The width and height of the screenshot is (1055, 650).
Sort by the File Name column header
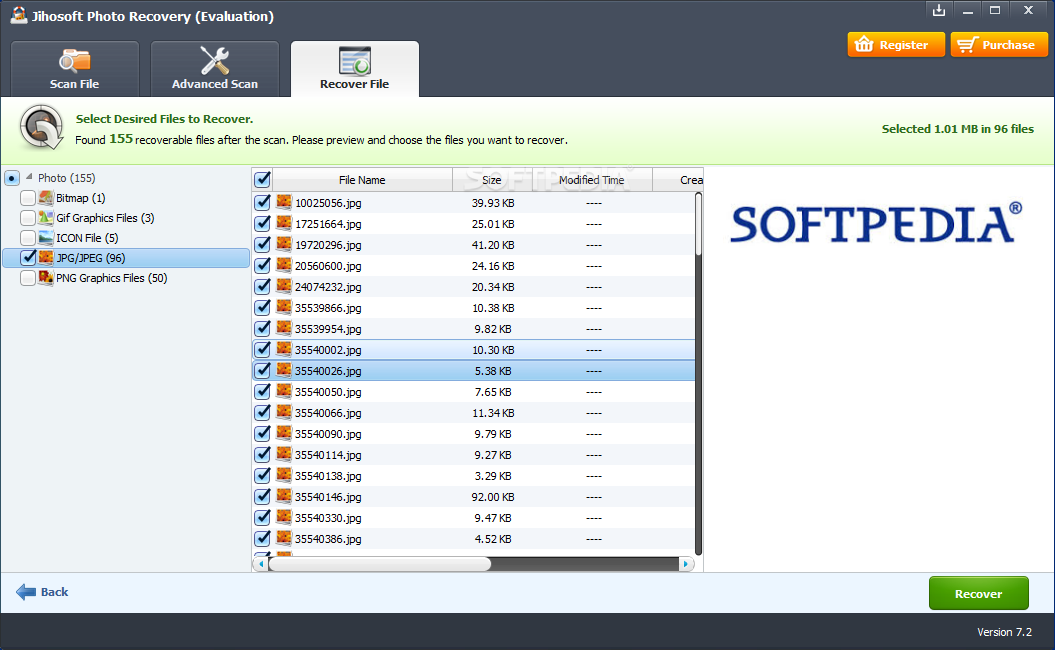(362, 180)
